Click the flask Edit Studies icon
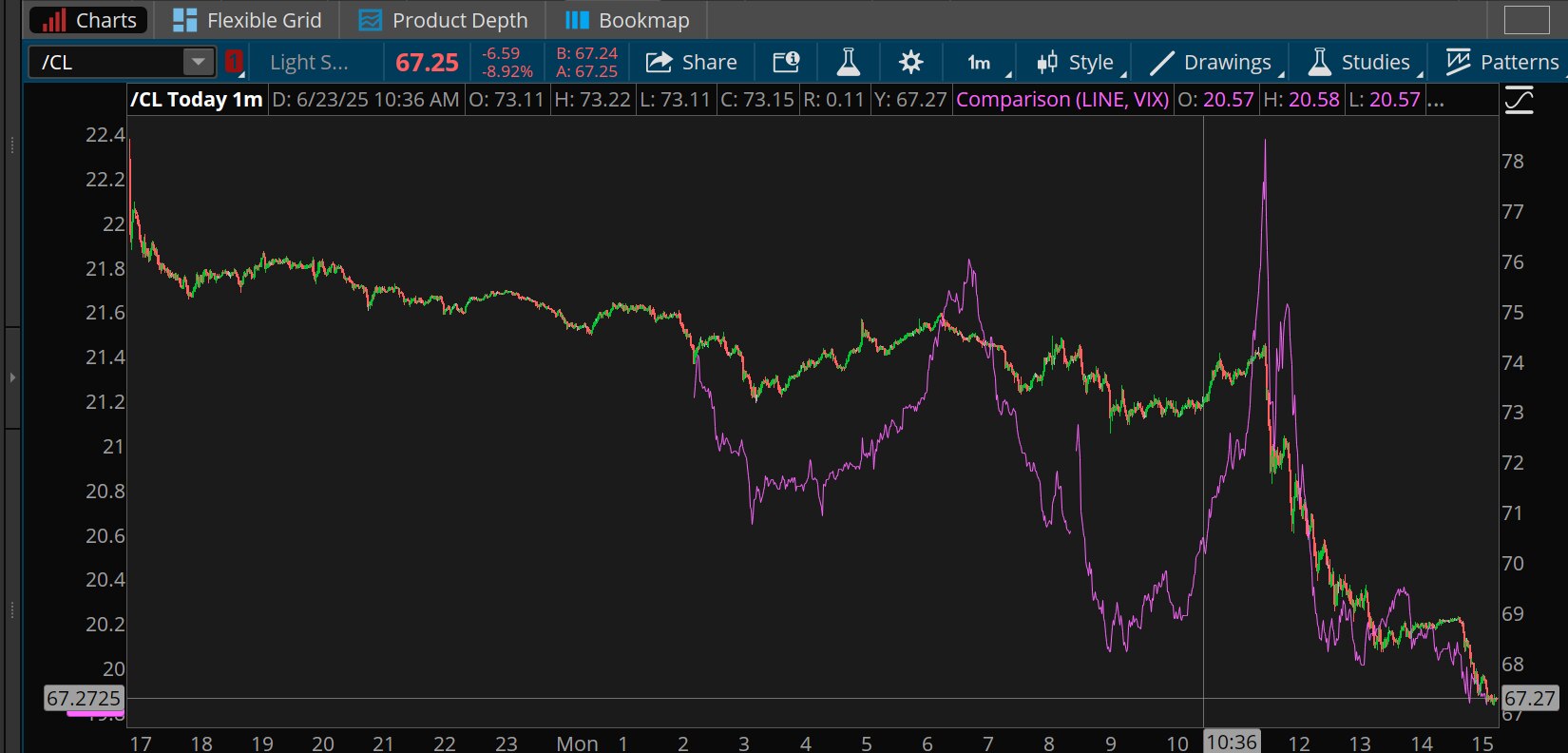This screenshot has height=753, width=1568. (848, 63)
